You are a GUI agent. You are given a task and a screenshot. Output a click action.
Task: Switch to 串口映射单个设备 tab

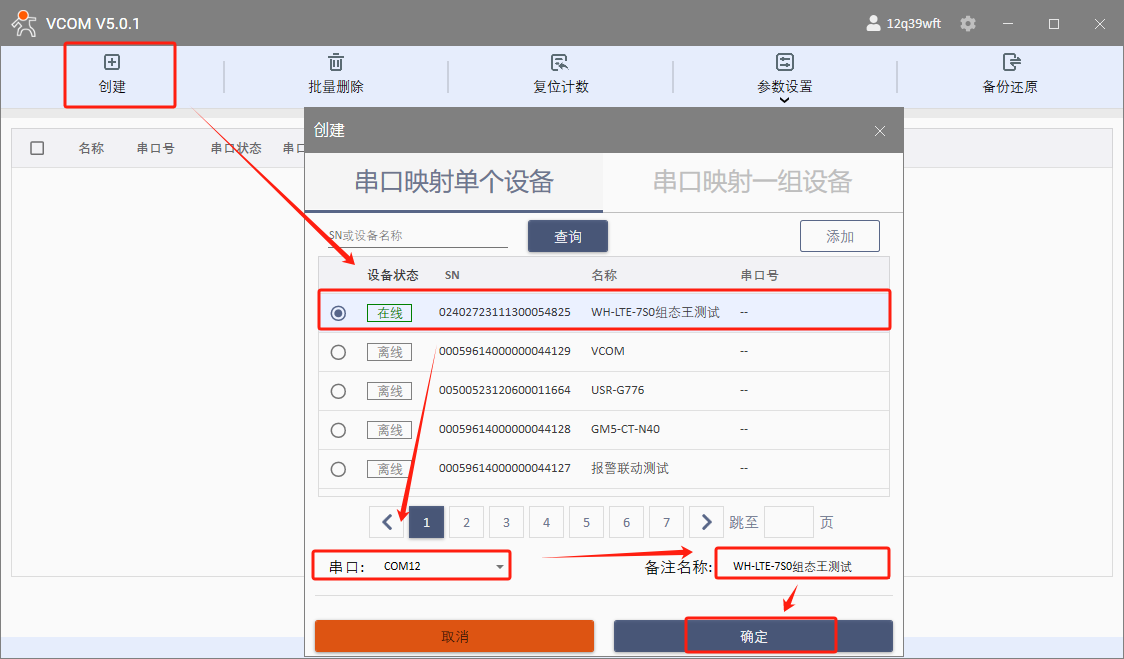454,182
